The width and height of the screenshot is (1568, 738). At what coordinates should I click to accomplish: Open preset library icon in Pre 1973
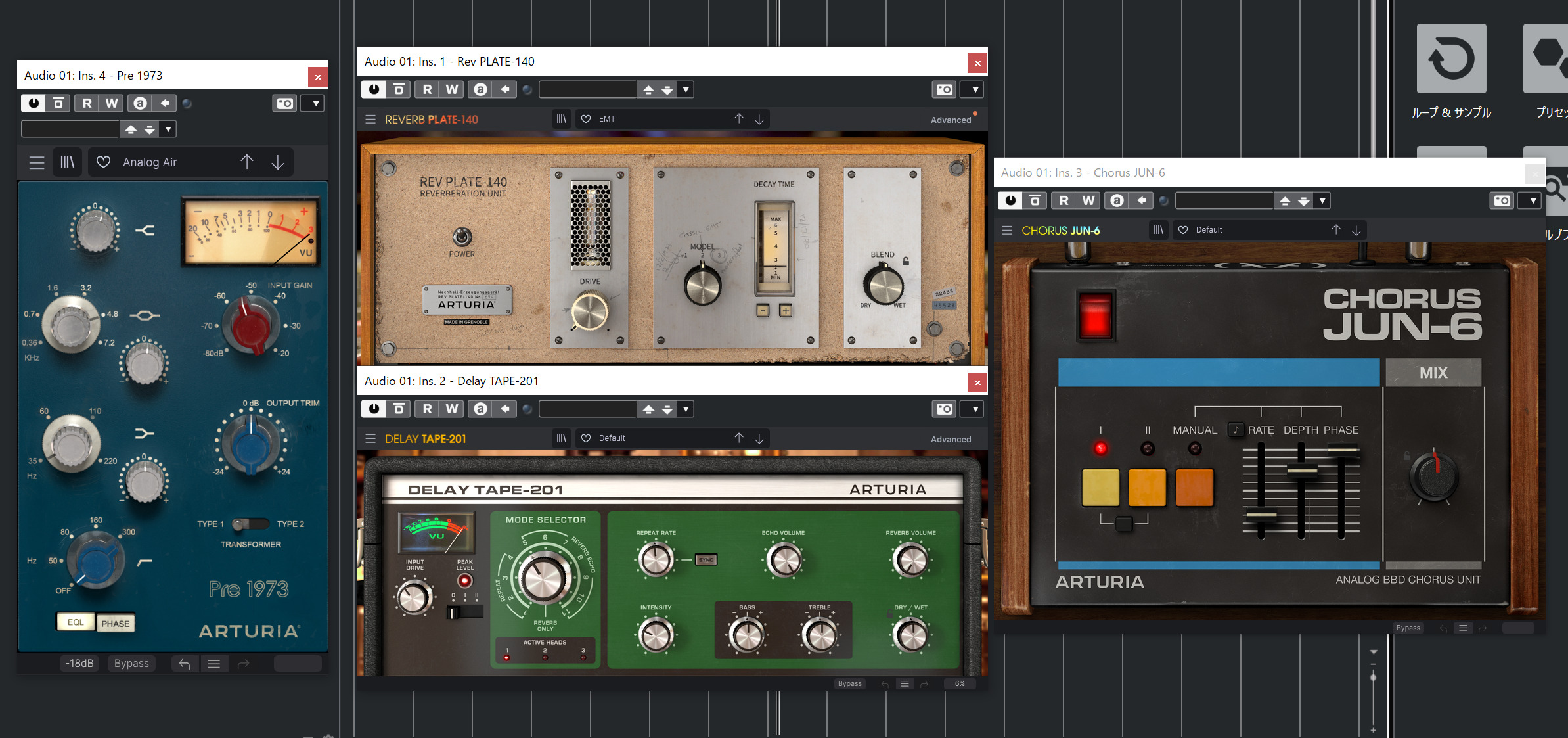(x=68, y=162)
